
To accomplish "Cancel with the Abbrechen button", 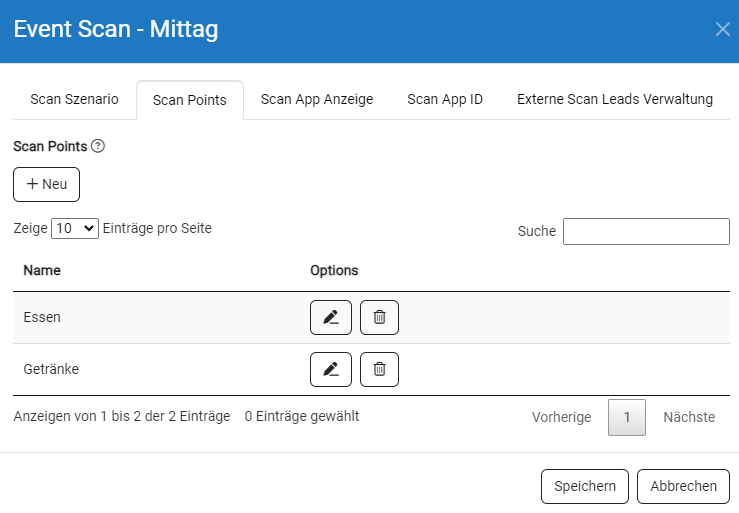I will [683, 486].
